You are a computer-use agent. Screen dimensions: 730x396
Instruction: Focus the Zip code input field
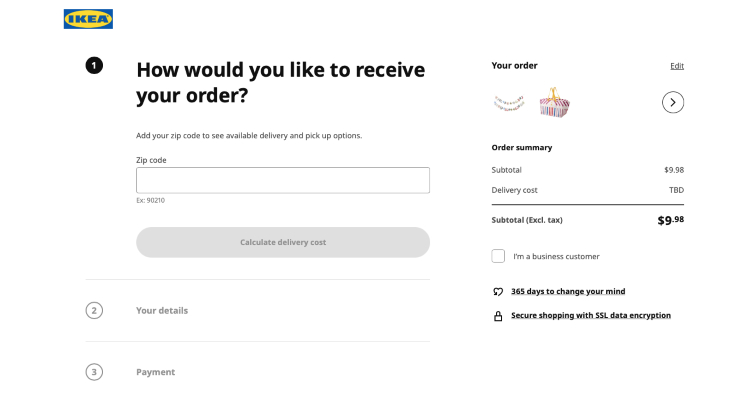pos(283,180)
